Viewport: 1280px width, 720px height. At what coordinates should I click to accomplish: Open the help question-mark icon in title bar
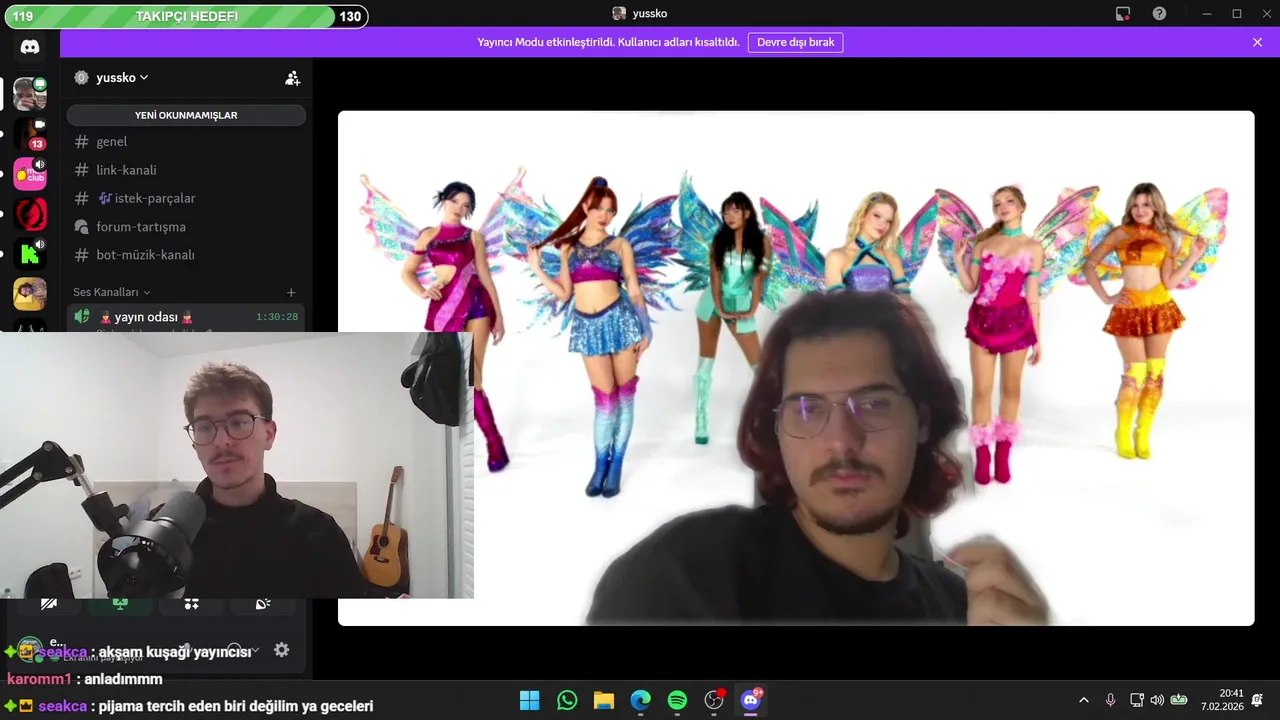(x=1159, y=14)
